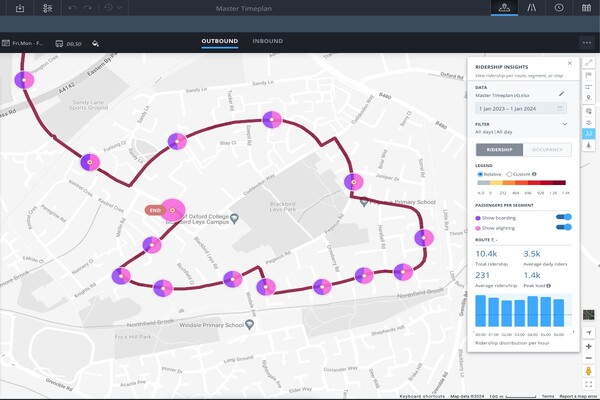The width and height of the screenshot is (600, 400).
Task: Open the Terms link at map bottom
Action: point(548,396)
